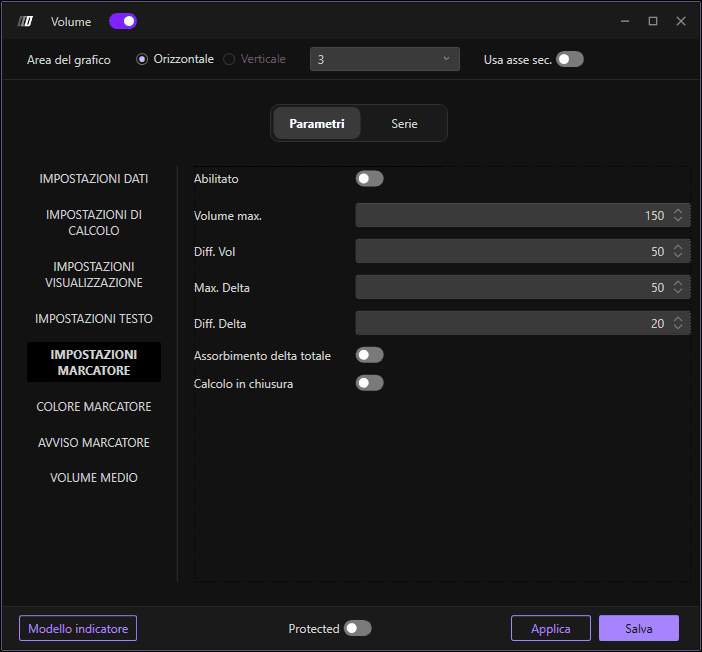Screen dimensions: 702x652
Task: Maximize the Volume settings window
Action: [x=653, y=21]
